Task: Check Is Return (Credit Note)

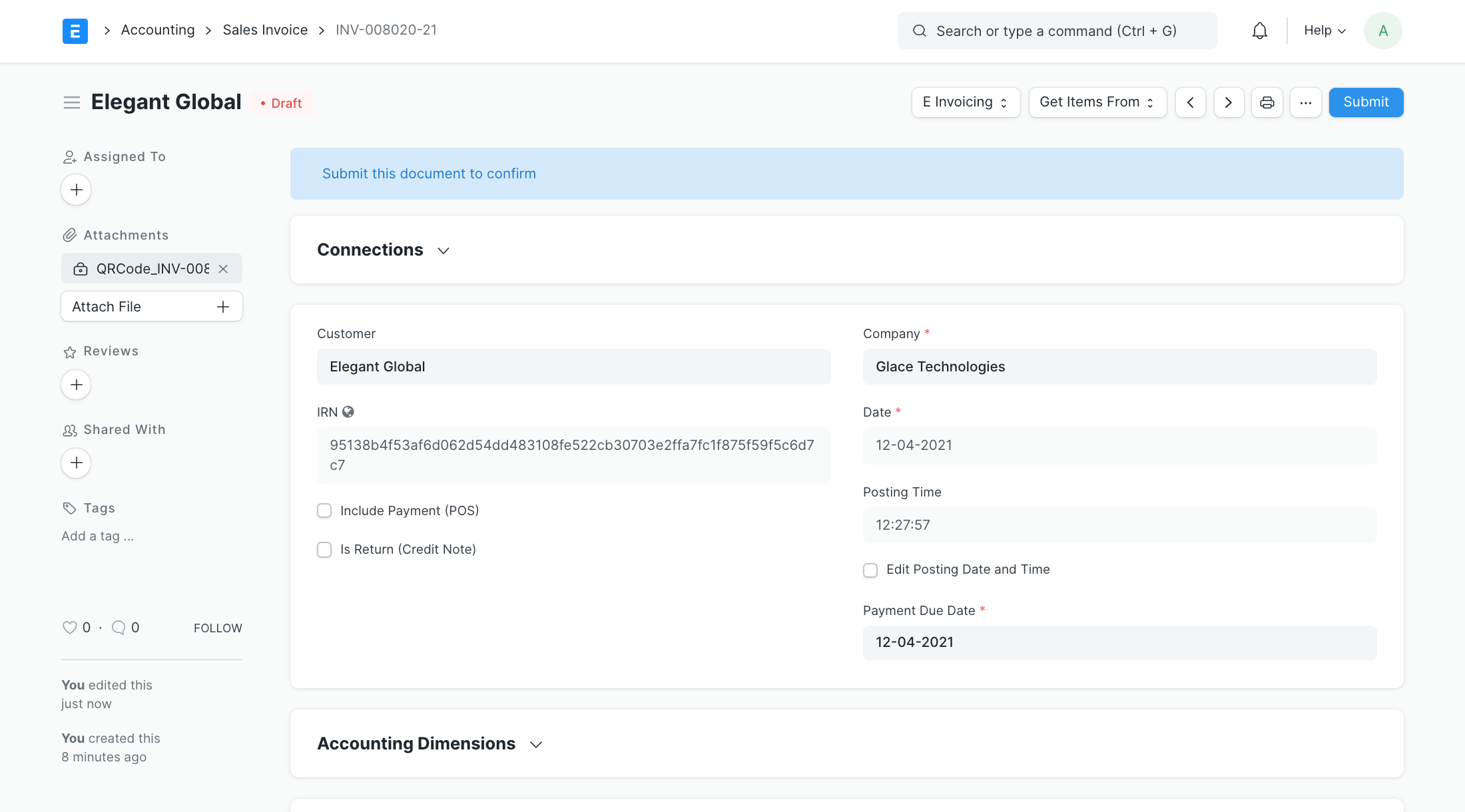Action: click(x=324, y=550)
